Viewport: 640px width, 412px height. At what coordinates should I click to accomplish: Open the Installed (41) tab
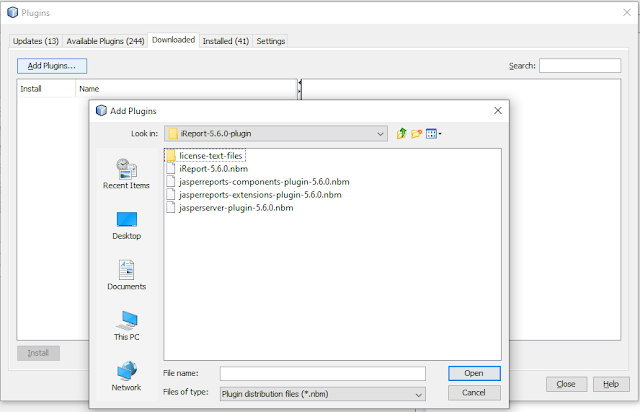point(226,41)
